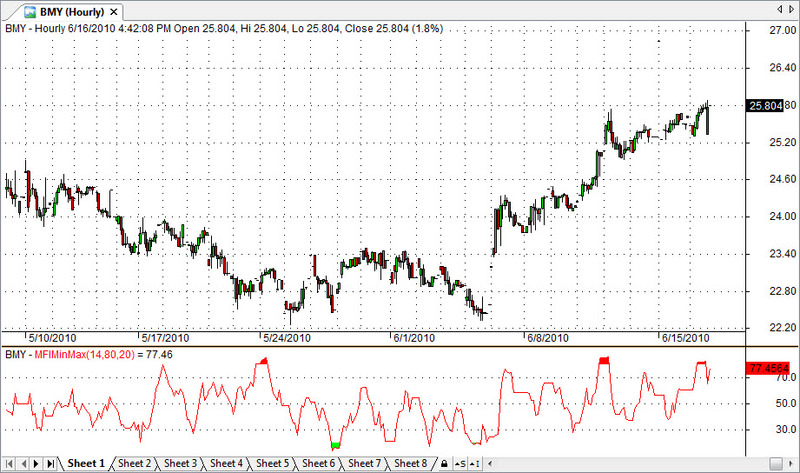This screenshot has width=800, height=473.
Task: Switch to Sheet 7
Action: pos(364,463)
